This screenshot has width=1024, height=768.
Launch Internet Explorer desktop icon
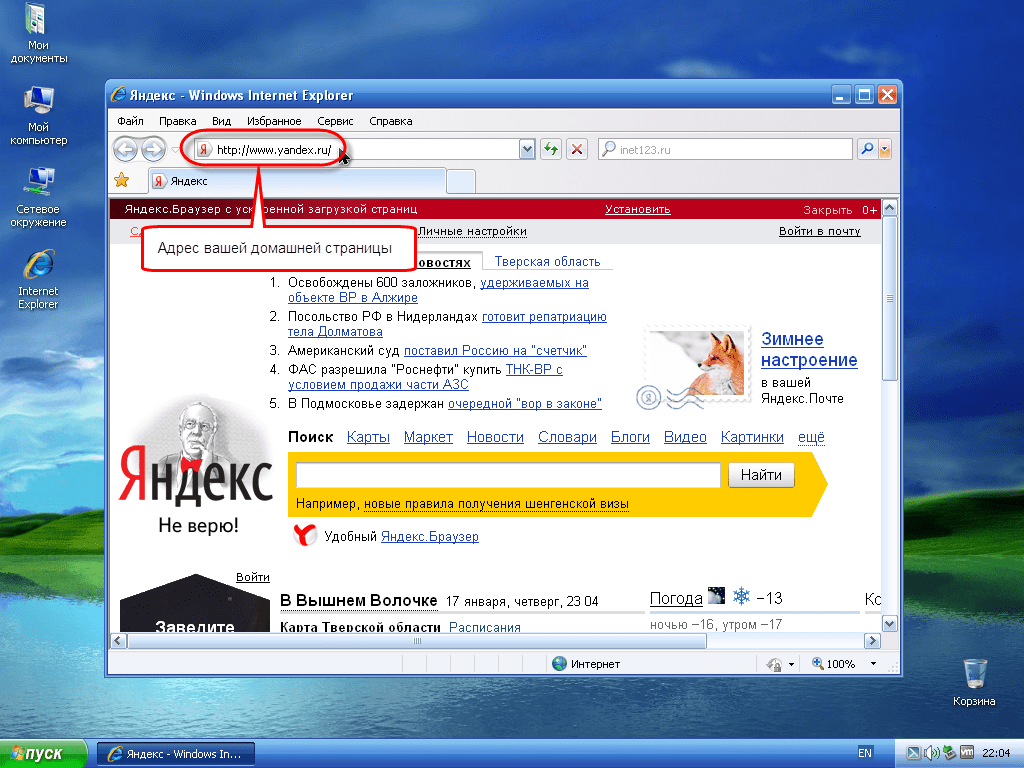coord(38,280)
